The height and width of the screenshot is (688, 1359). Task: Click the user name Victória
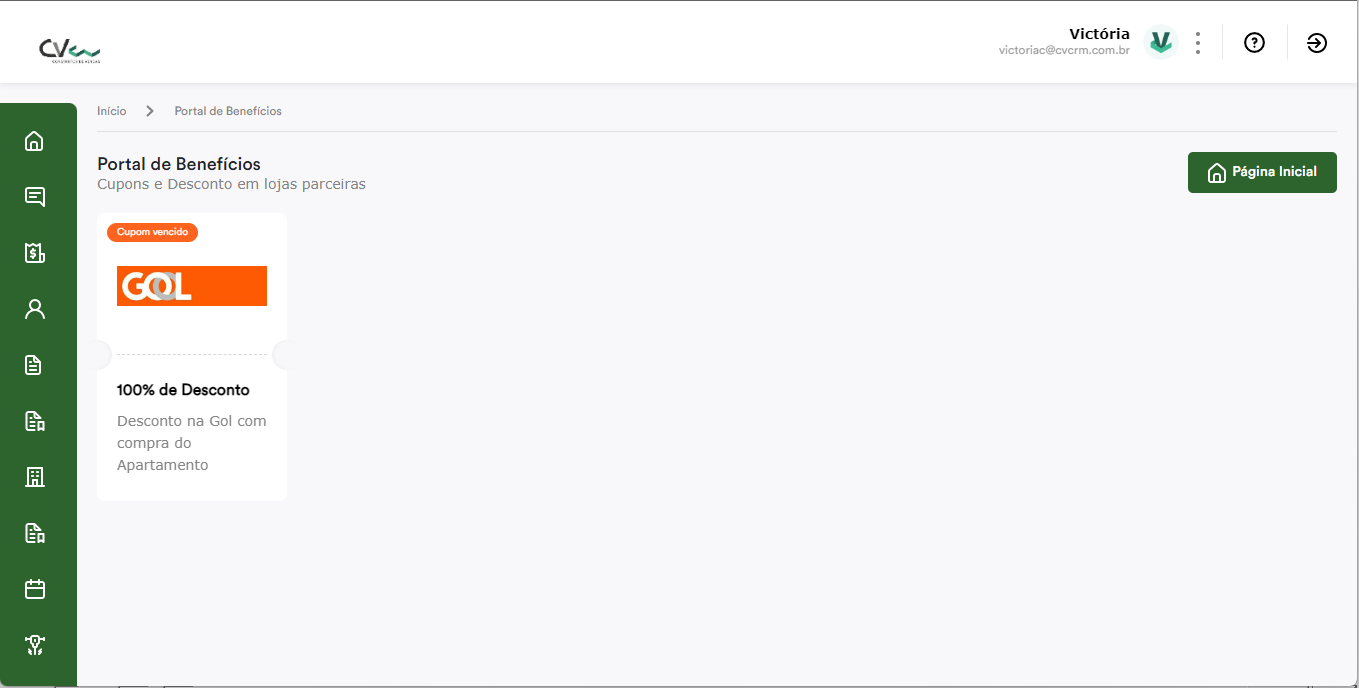coord(1099,34)
